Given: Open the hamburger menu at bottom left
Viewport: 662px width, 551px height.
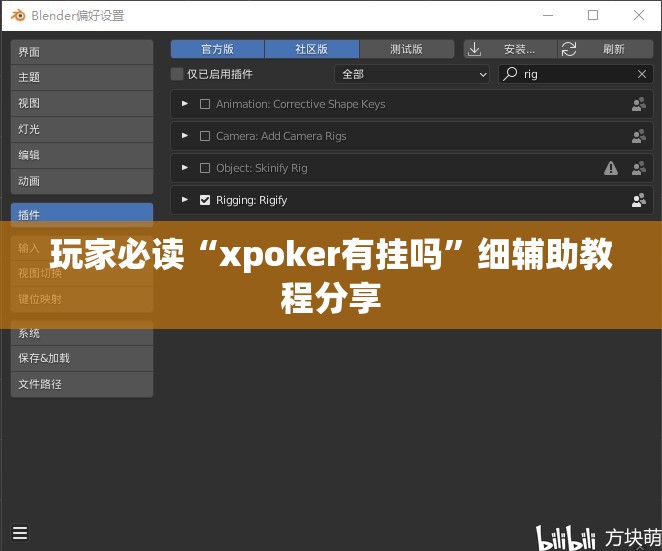Looking at the screenshot, I should tap(20, 533).
